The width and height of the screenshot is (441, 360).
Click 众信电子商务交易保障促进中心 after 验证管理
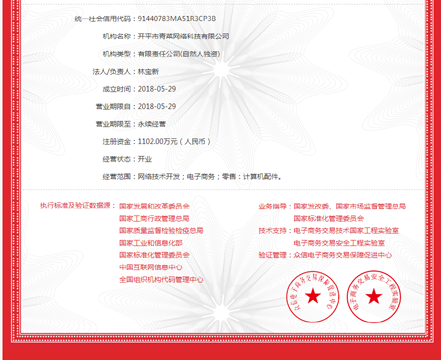343,255
